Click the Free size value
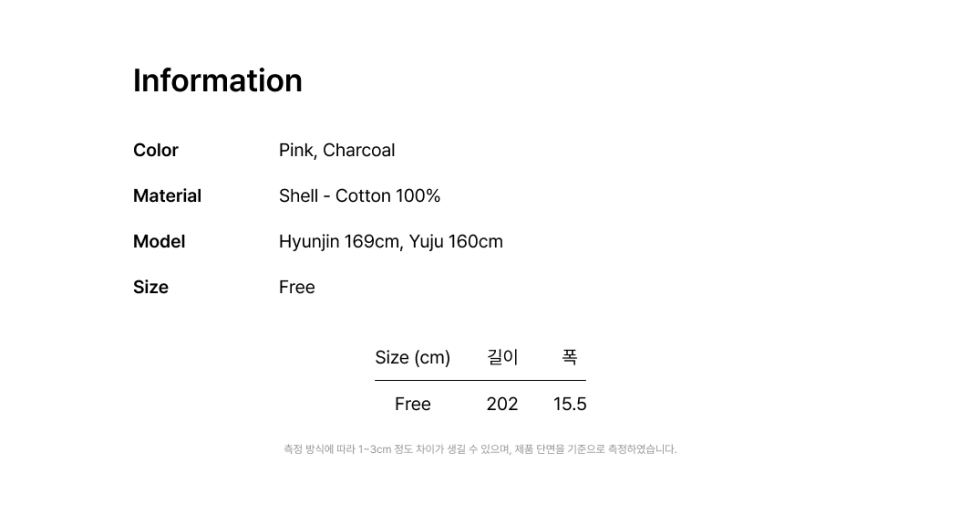 (297, 287)
